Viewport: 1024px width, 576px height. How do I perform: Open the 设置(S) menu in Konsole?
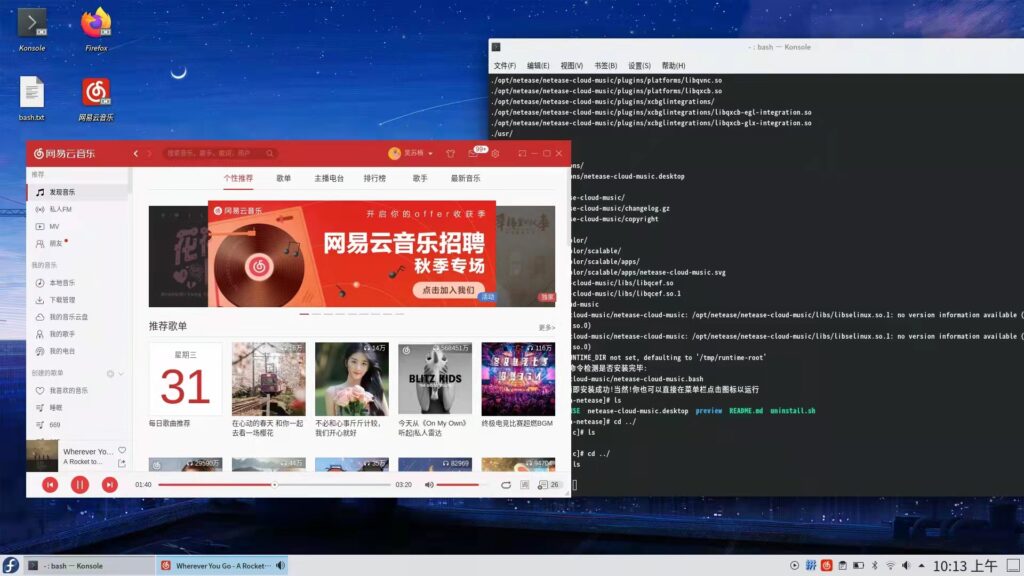point(639,66)
